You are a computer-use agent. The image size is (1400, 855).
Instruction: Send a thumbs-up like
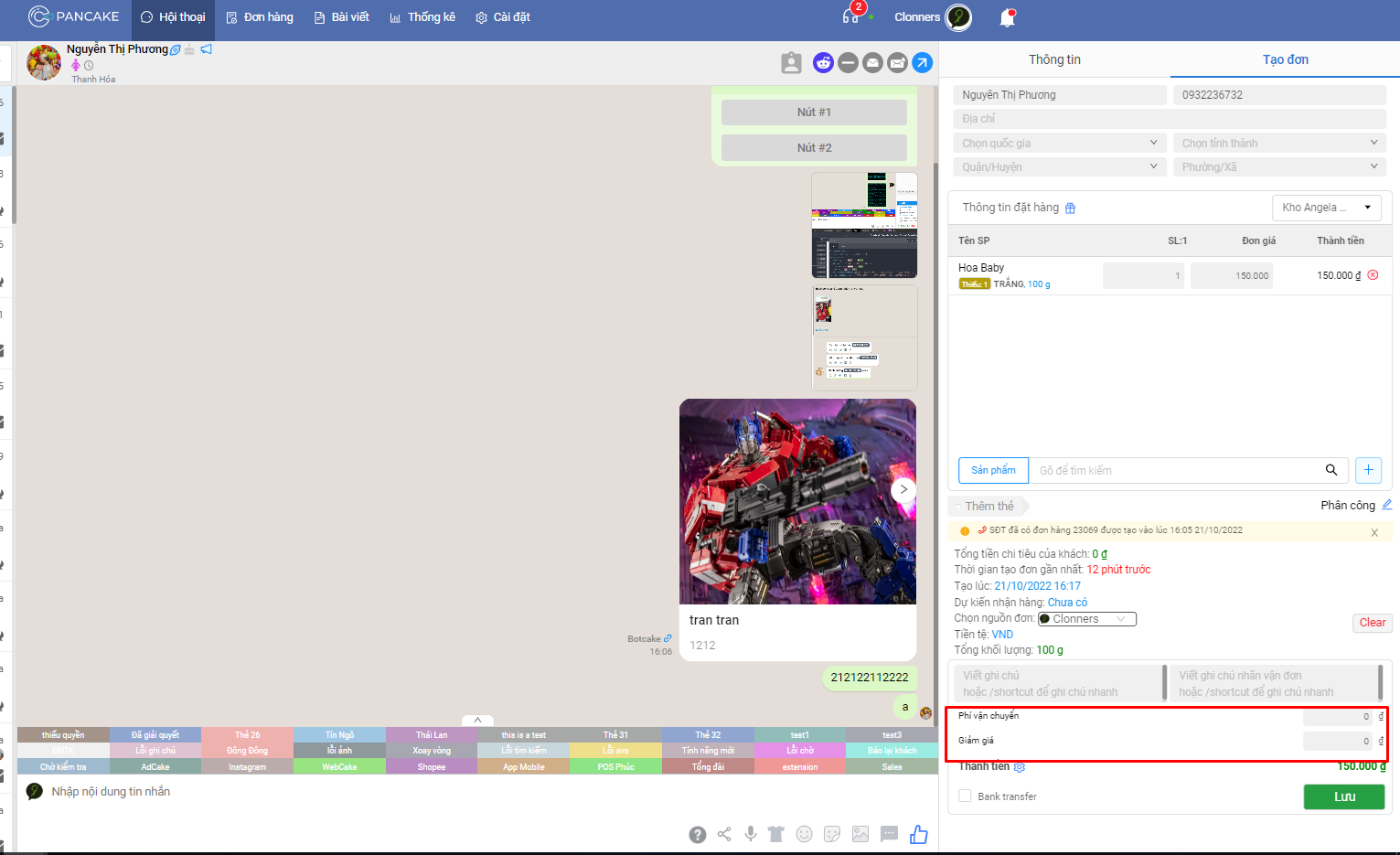click(x=919, y=833)
